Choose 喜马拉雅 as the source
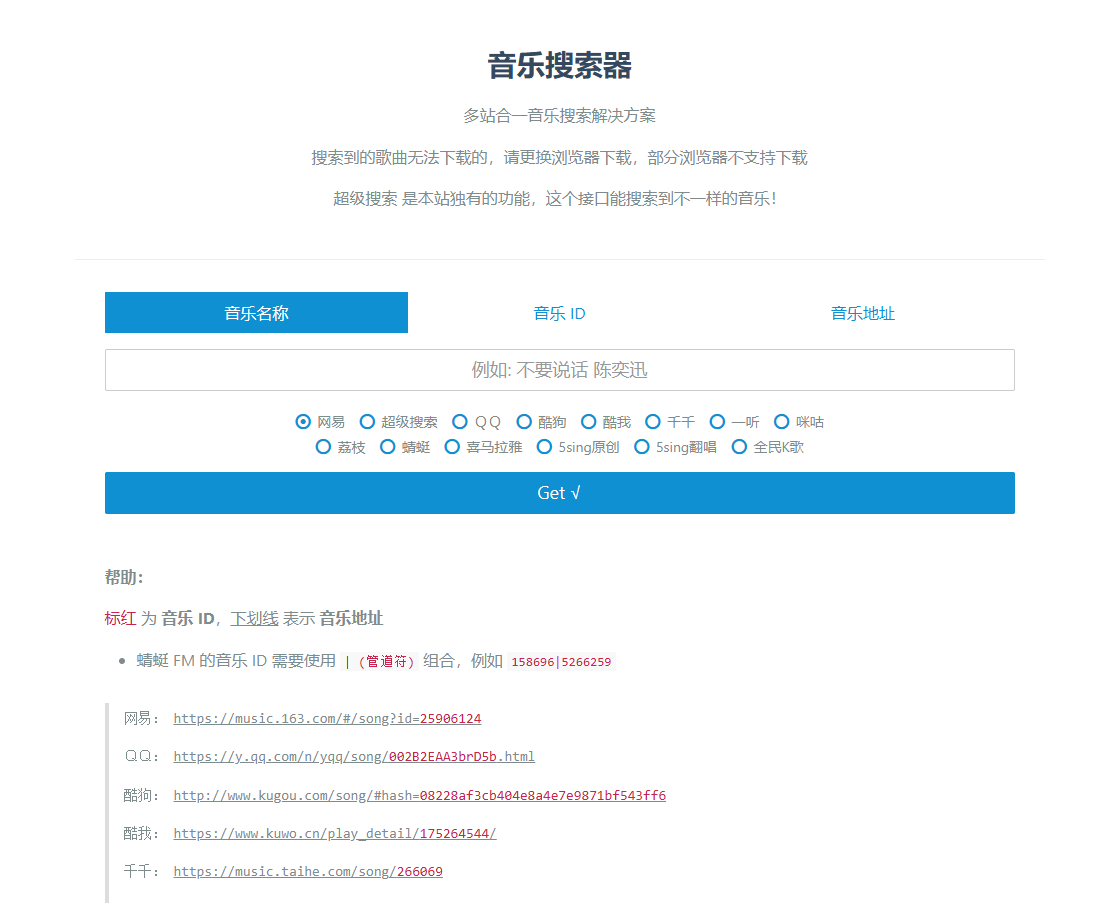The image size is (1101, 909). (x=453, y=446)
